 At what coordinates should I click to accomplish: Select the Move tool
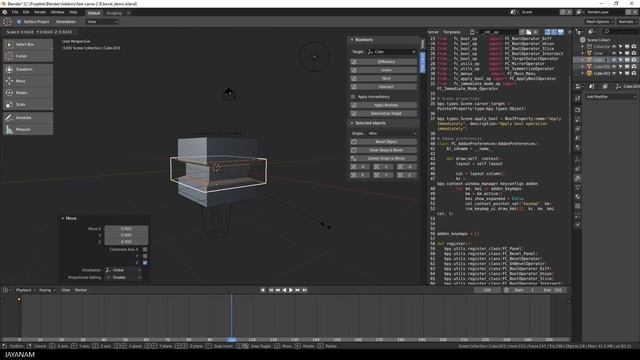pyautogui.click(x=28, y=81)
